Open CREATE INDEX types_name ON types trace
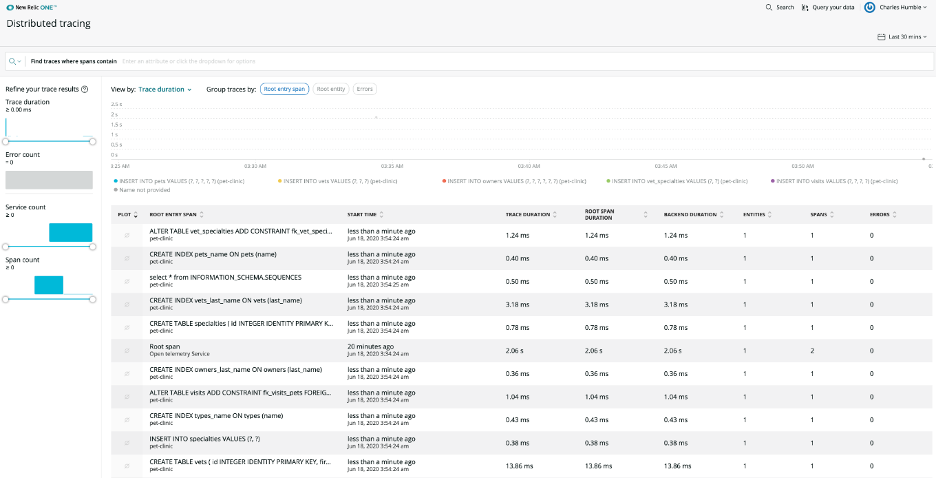This screenshot has height=478, width=936. 216,415
